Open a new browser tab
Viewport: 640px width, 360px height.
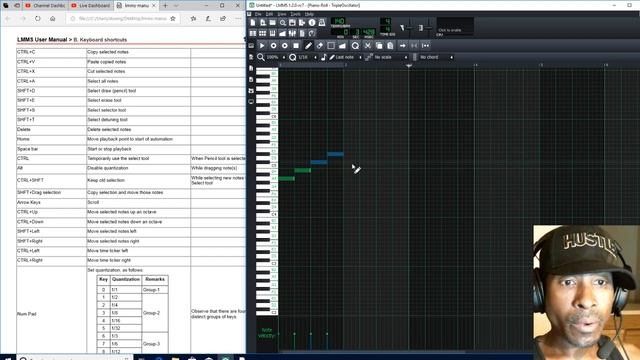coord(165,6)
